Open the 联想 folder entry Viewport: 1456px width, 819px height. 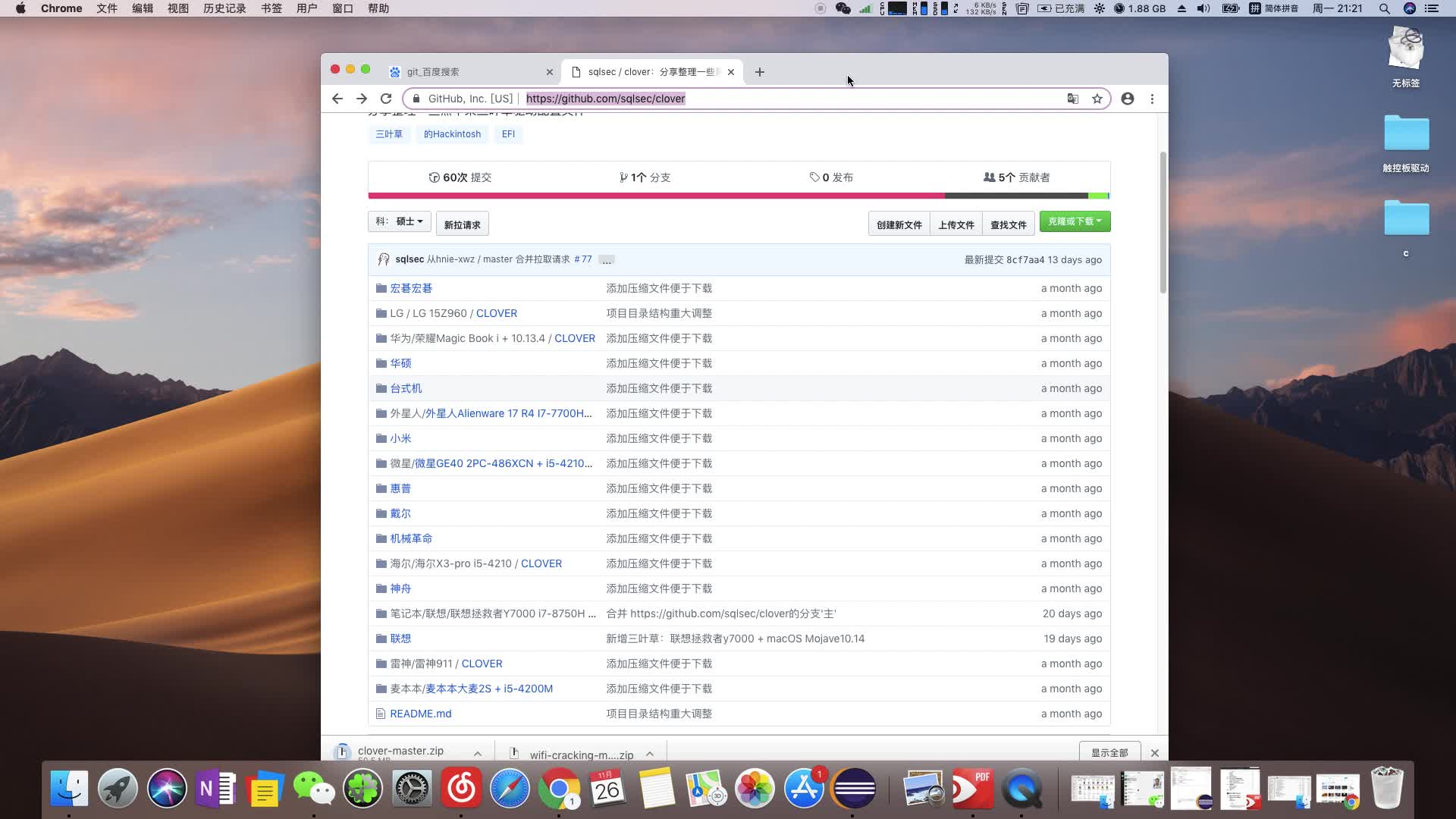tap(400, 638)
